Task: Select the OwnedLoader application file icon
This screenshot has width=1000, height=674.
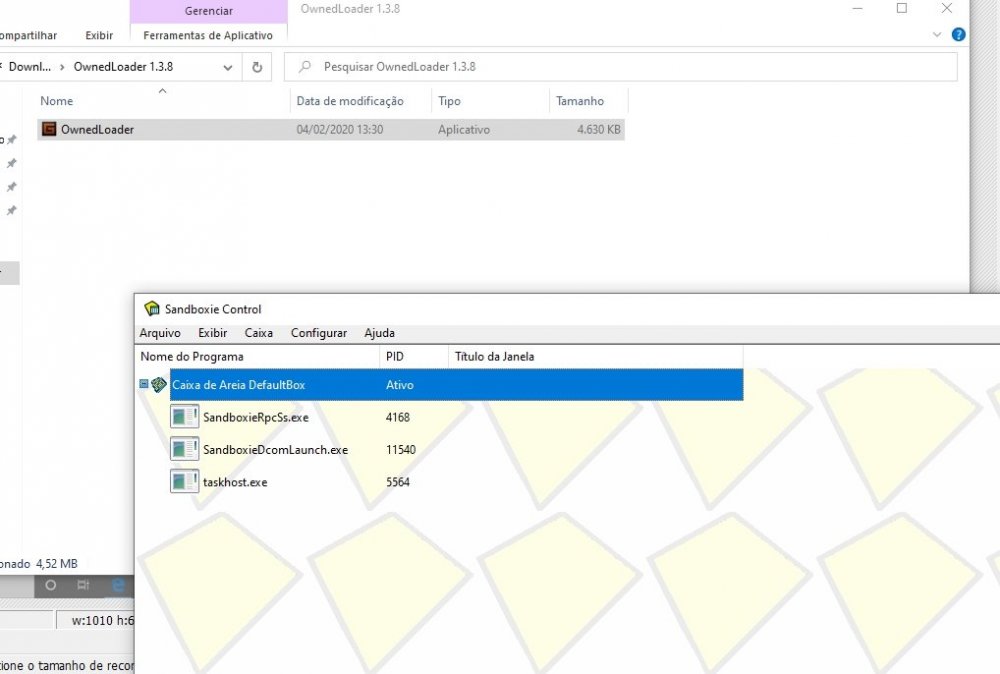Action: pyautogui.click(x=49, y=129)
